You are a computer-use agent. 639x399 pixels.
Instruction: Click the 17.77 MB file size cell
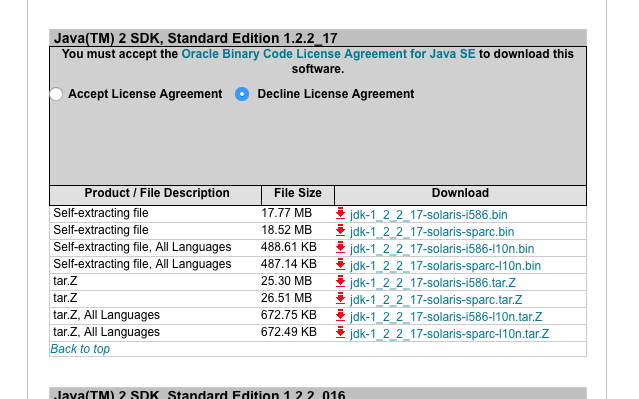286,213
